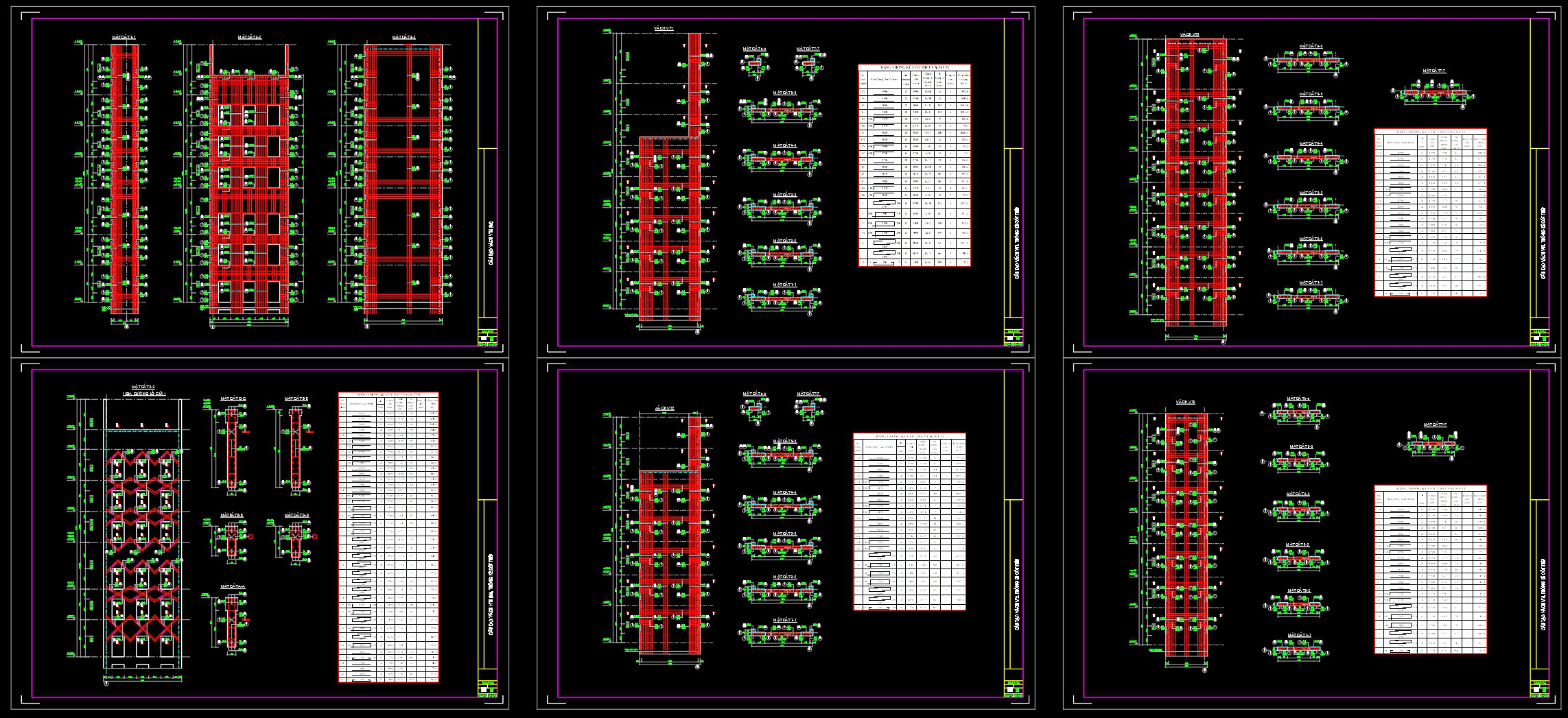Click the 2-2 elevation with window openings
Screen dimensions: 1568x718
tap(249, 178)
